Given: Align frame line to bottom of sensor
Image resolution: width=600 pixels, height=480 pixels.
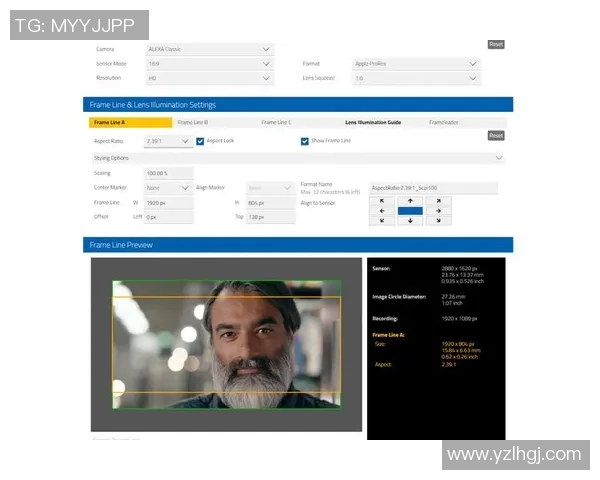Looking at the screenshot, I should tap(410, 221).
